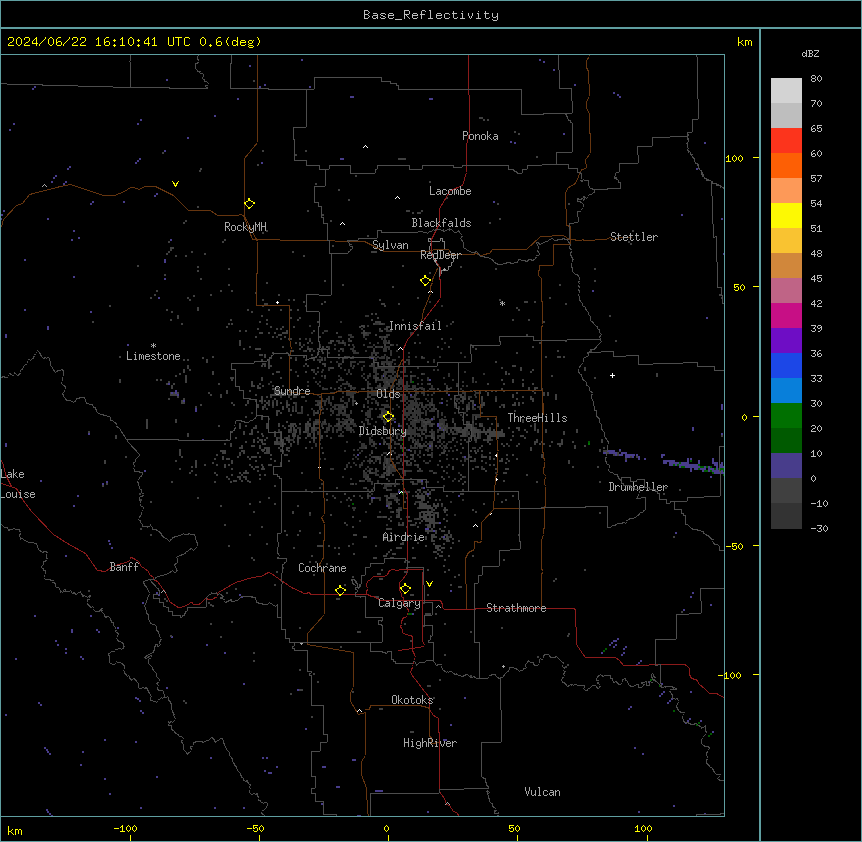Click the white 80 dBZ legend swatch
This screenshot has width=862, height=842.
point(786,91)
